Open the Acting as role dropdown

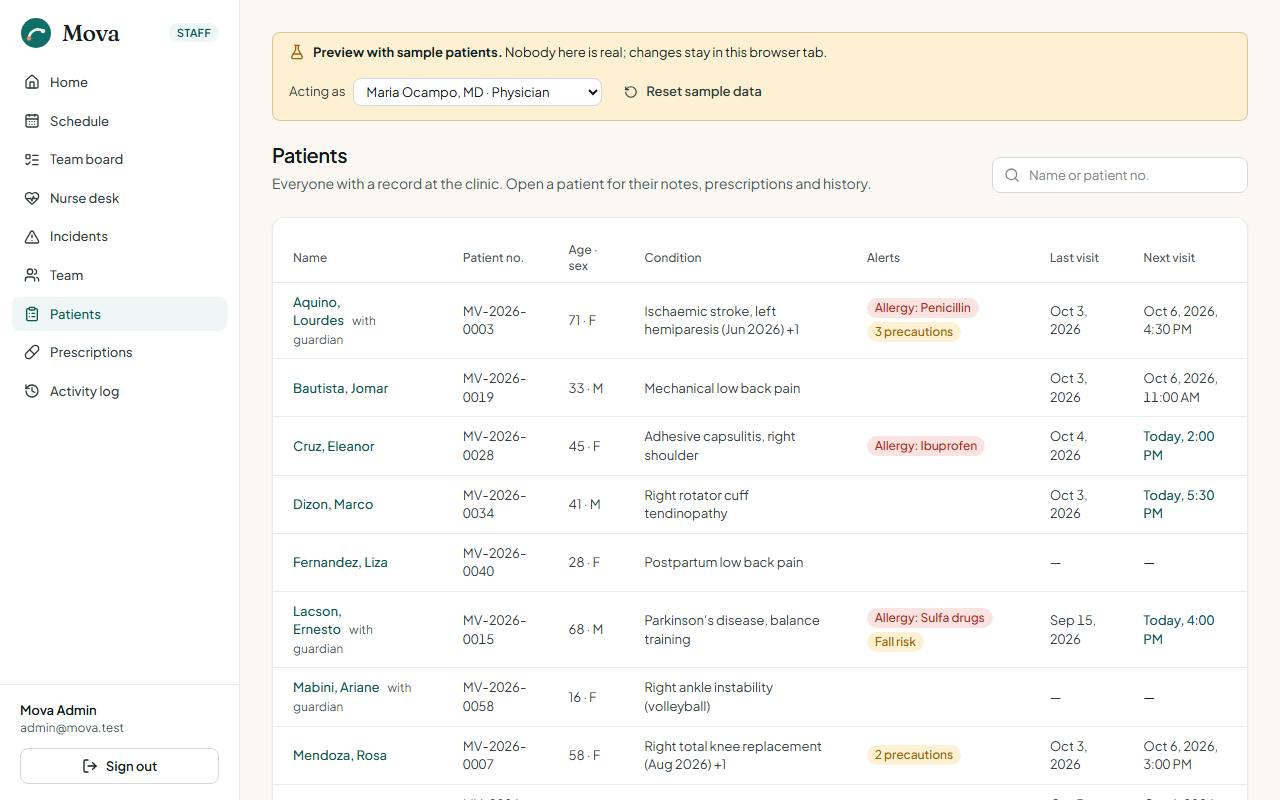pyautogui.click(x=477, y=92)
